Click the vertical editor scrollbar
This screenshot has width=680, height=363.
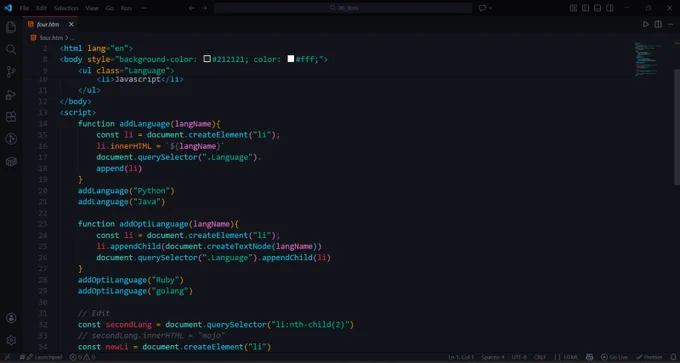coord(677,127)
